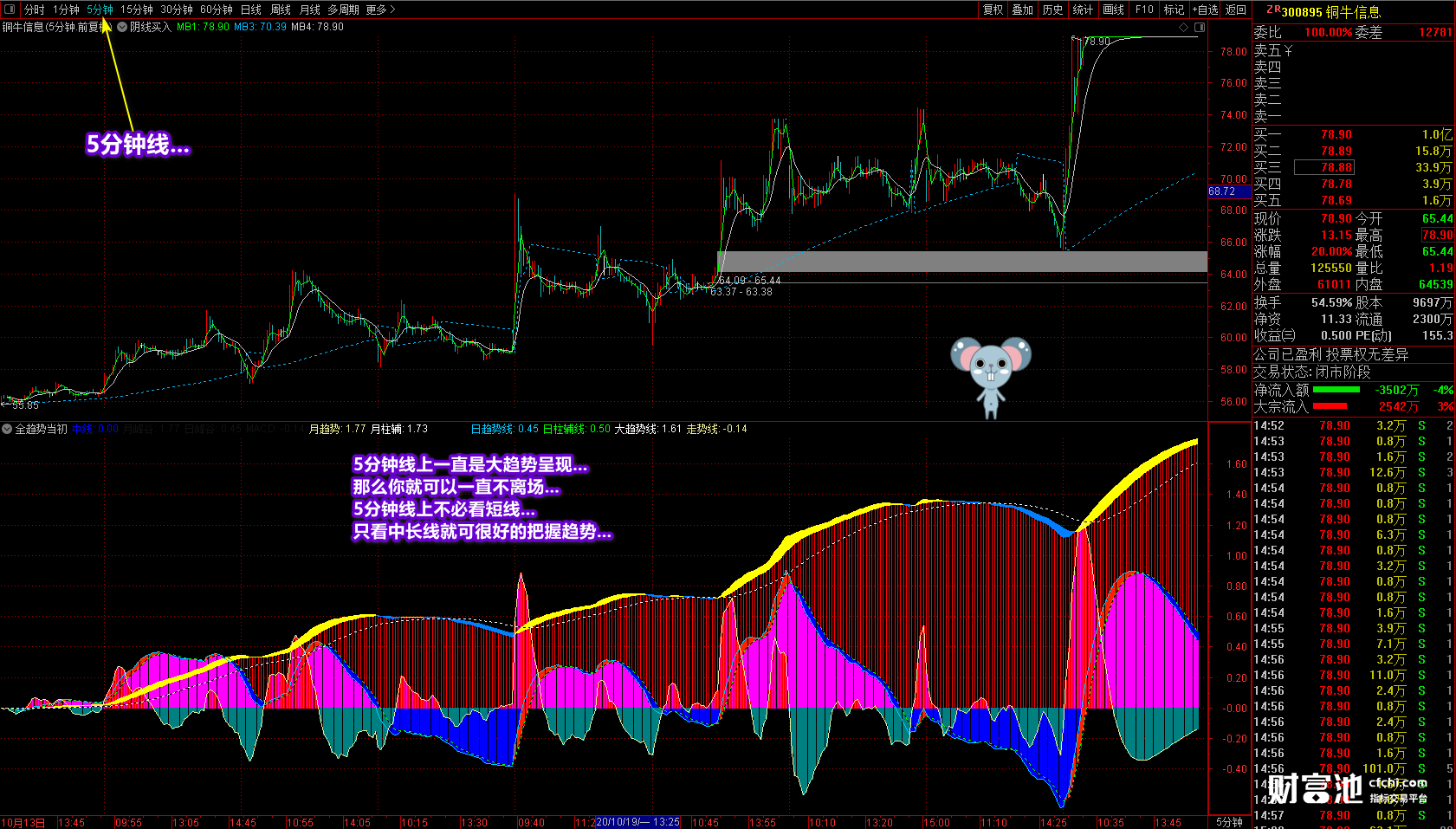The image size is (1456, 829).
Task: Click the 14:56 trade row with 101.0万
Action: (x=1354, y=768)
